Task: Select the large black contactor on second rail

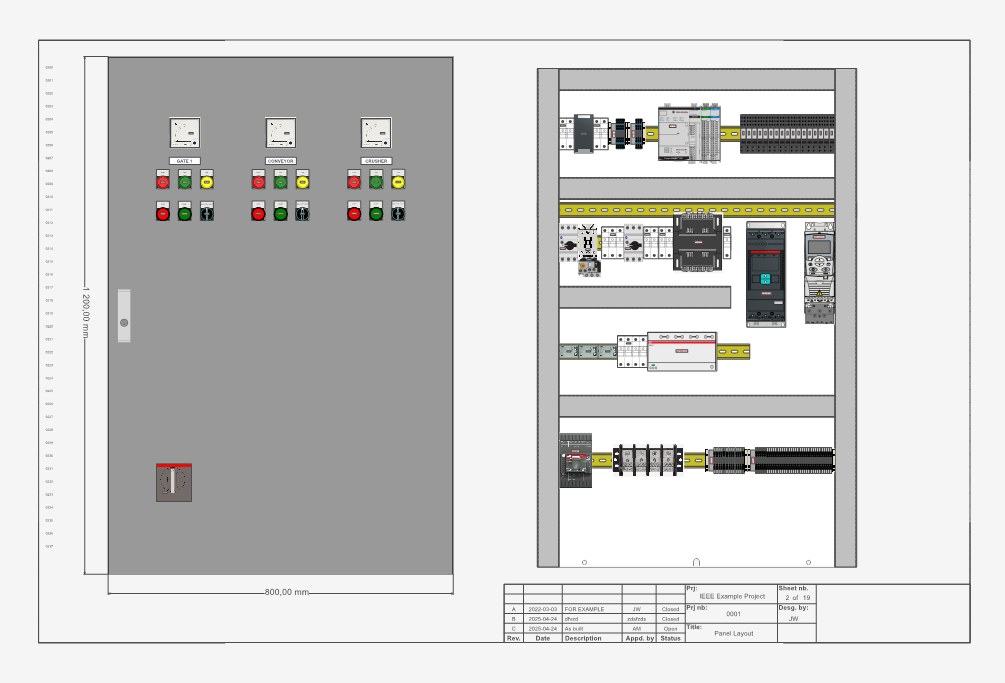Action: tap(697, 242)
